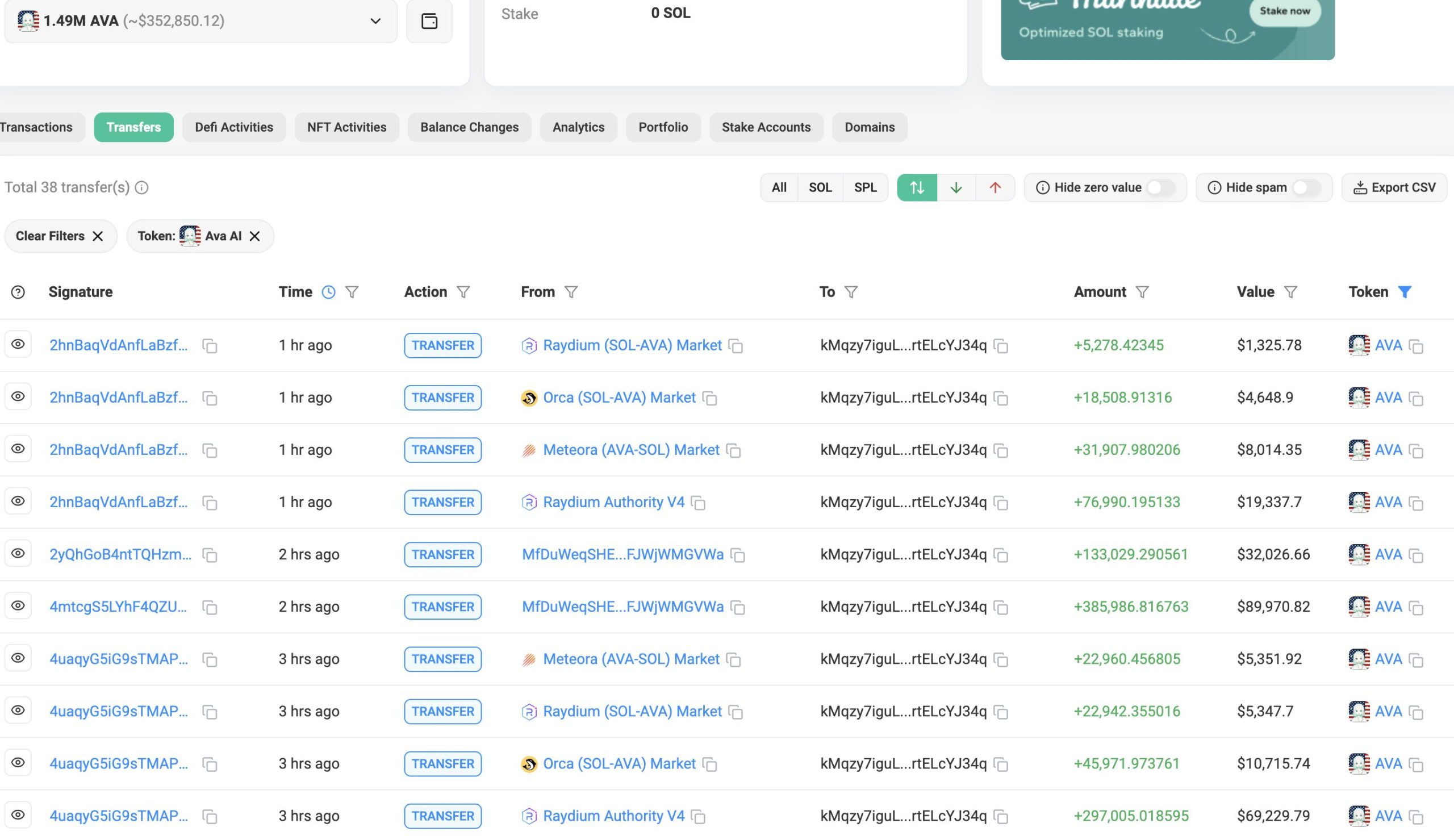
Task: Open the Amount column filter funnel
Action: point(1142,292)
